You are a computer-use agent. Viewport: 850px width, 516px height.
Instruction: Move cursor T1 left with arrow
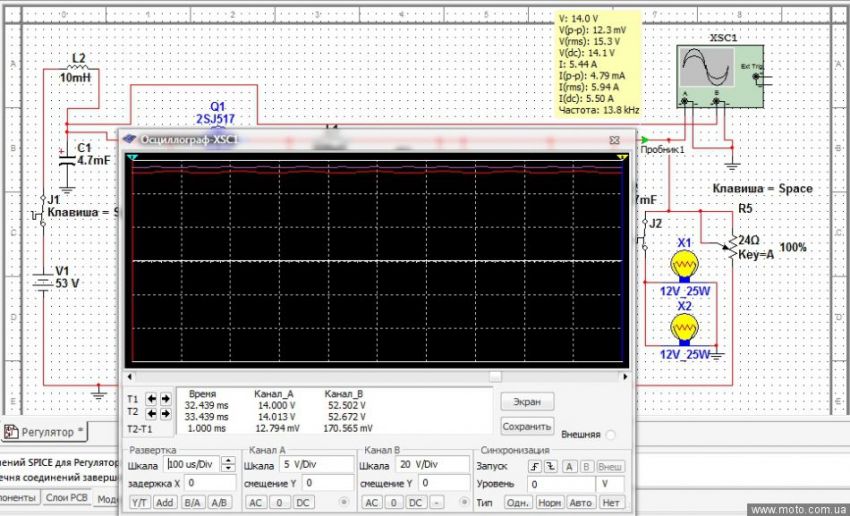[x=151, y=398]
